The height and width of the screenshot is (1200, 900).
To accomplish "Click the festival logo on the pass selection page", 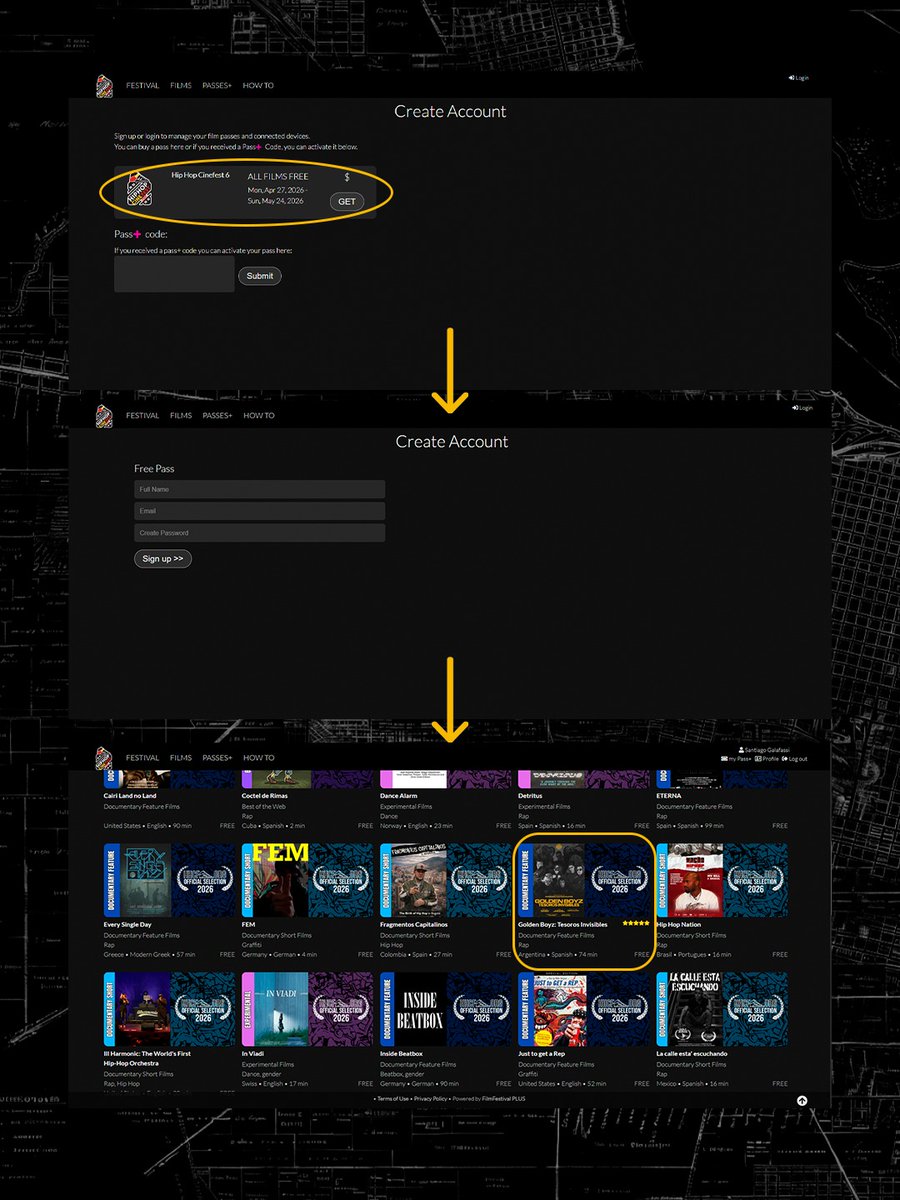I will tap(104, 86).
